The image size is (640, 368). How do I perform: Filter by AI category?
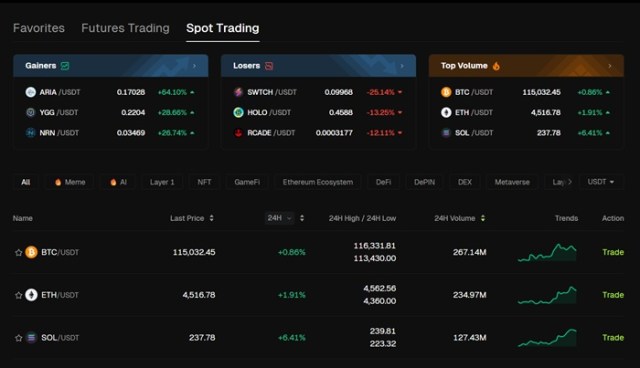118,182
